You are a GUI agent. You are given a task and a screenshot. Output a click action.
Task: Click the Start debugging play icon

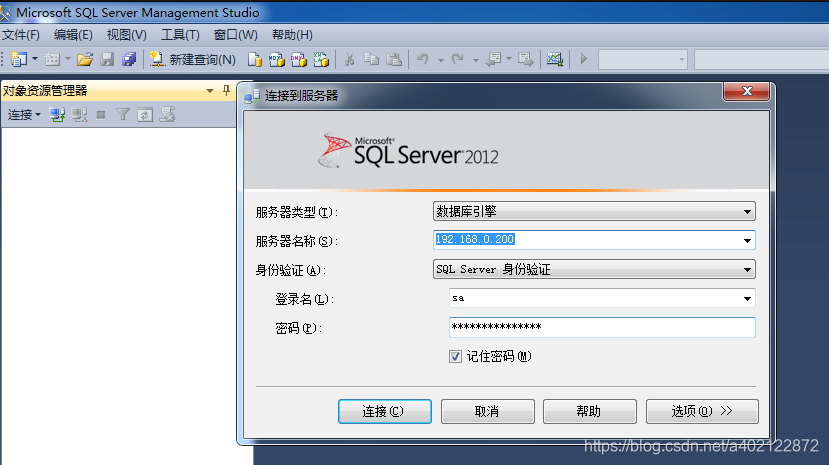tap(584, 59)
